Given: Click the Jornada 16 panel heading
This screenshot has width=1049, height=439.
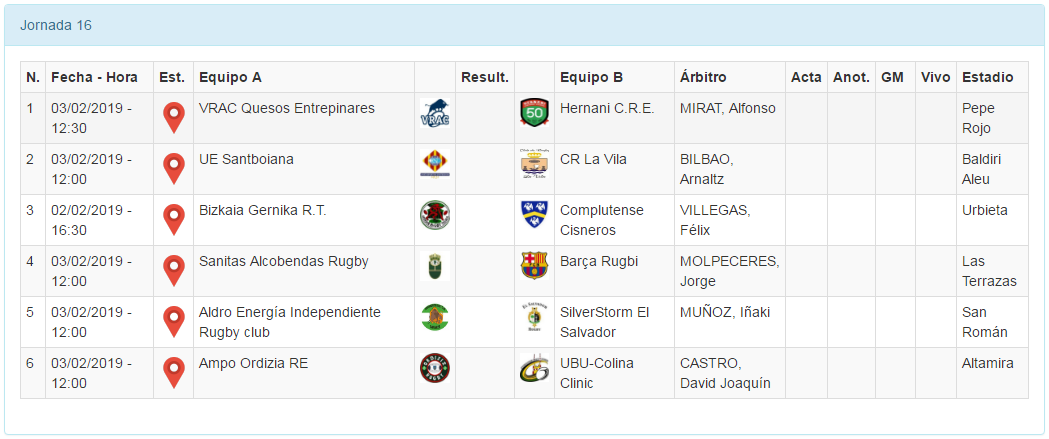Looking at the screenshot, I should (x=56, y=25).
